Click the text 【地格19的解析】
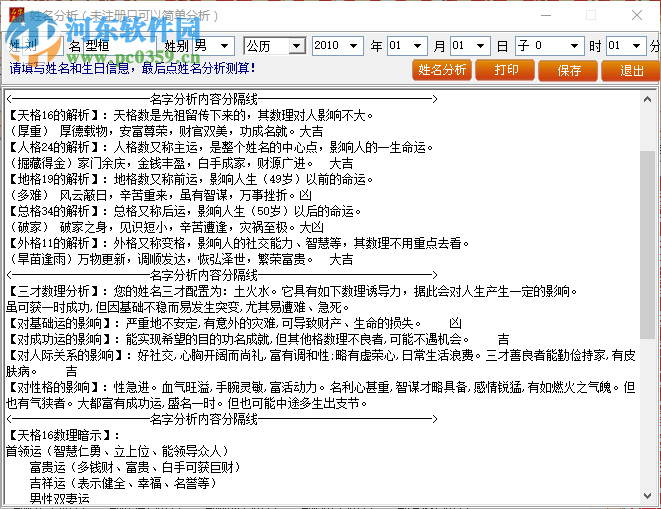The height and width of the screenshot is (509, 661). pos(53,179)
